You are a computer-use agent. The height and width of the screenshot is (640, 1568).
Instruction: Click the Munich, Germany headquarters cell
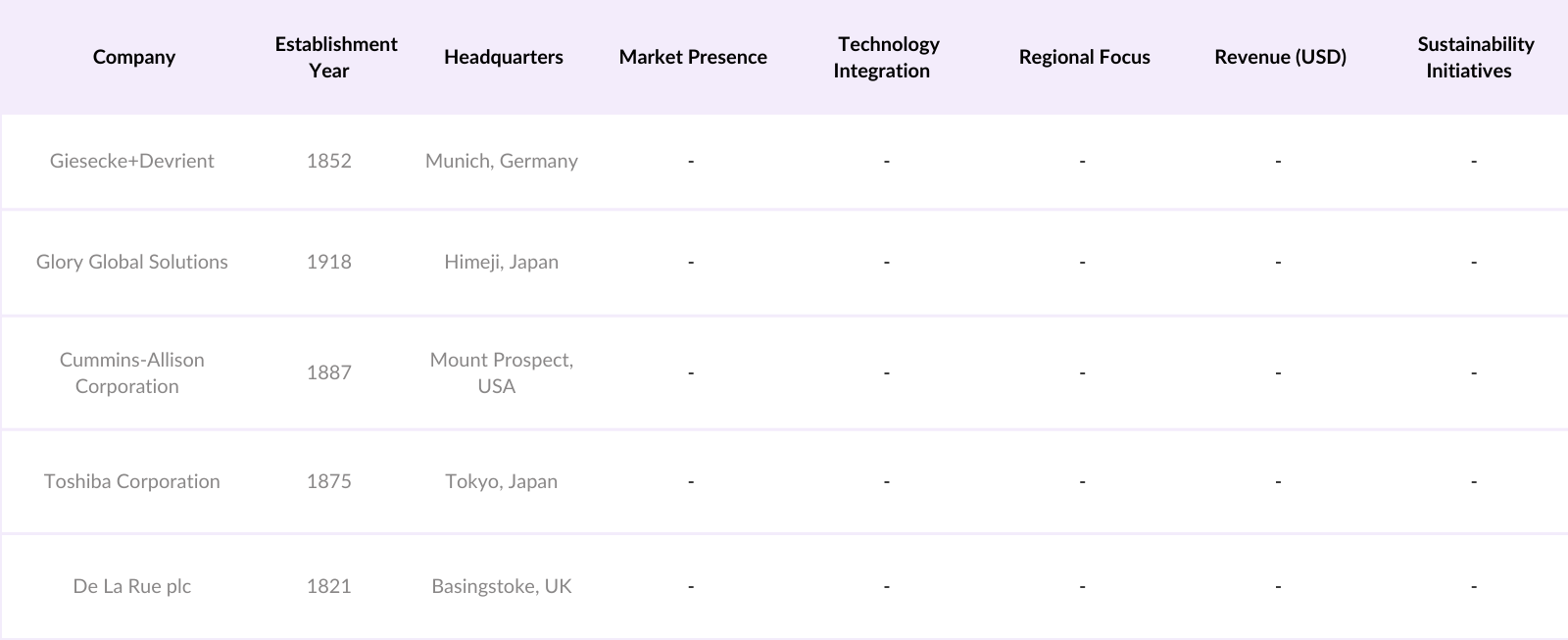tap(502, 161)
